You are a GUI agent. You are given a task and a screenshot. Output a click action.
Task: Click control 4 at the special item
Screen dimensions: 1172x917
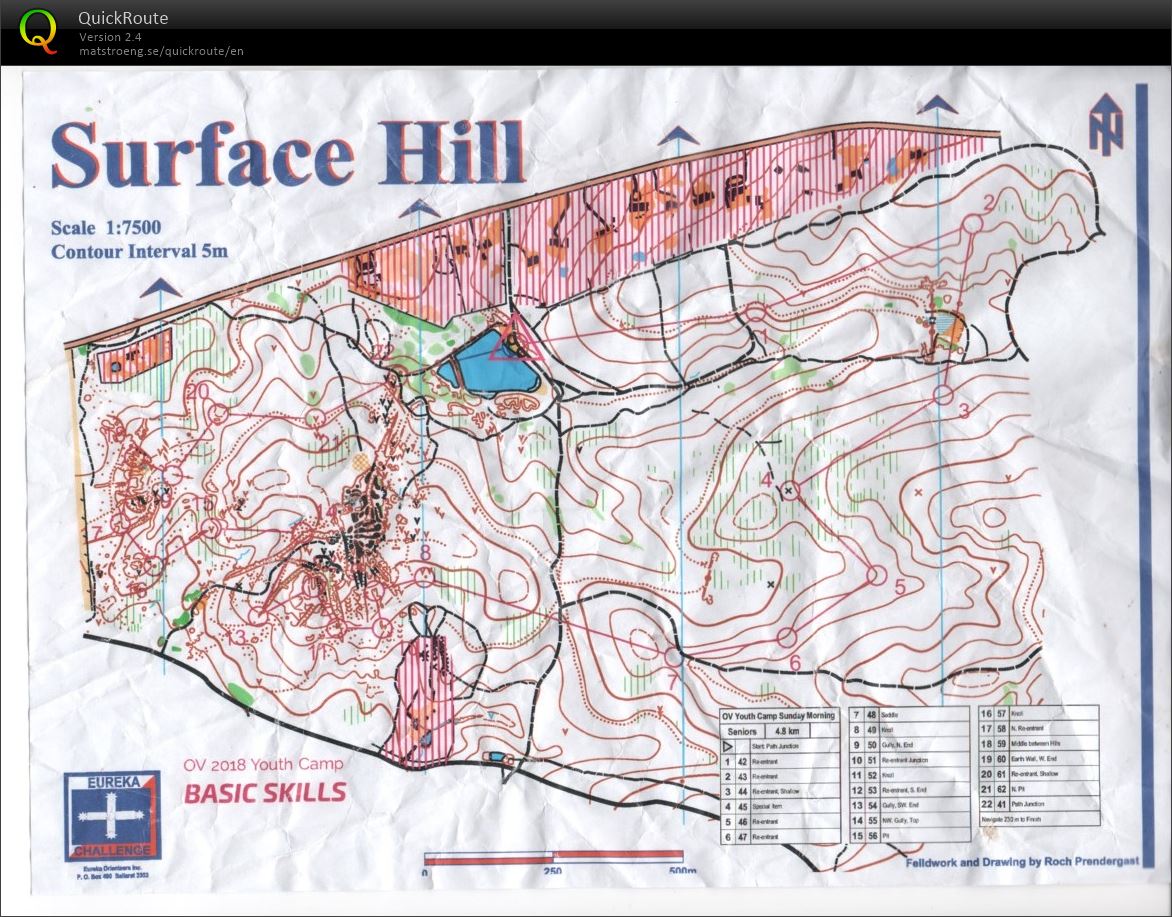[790, 489]
